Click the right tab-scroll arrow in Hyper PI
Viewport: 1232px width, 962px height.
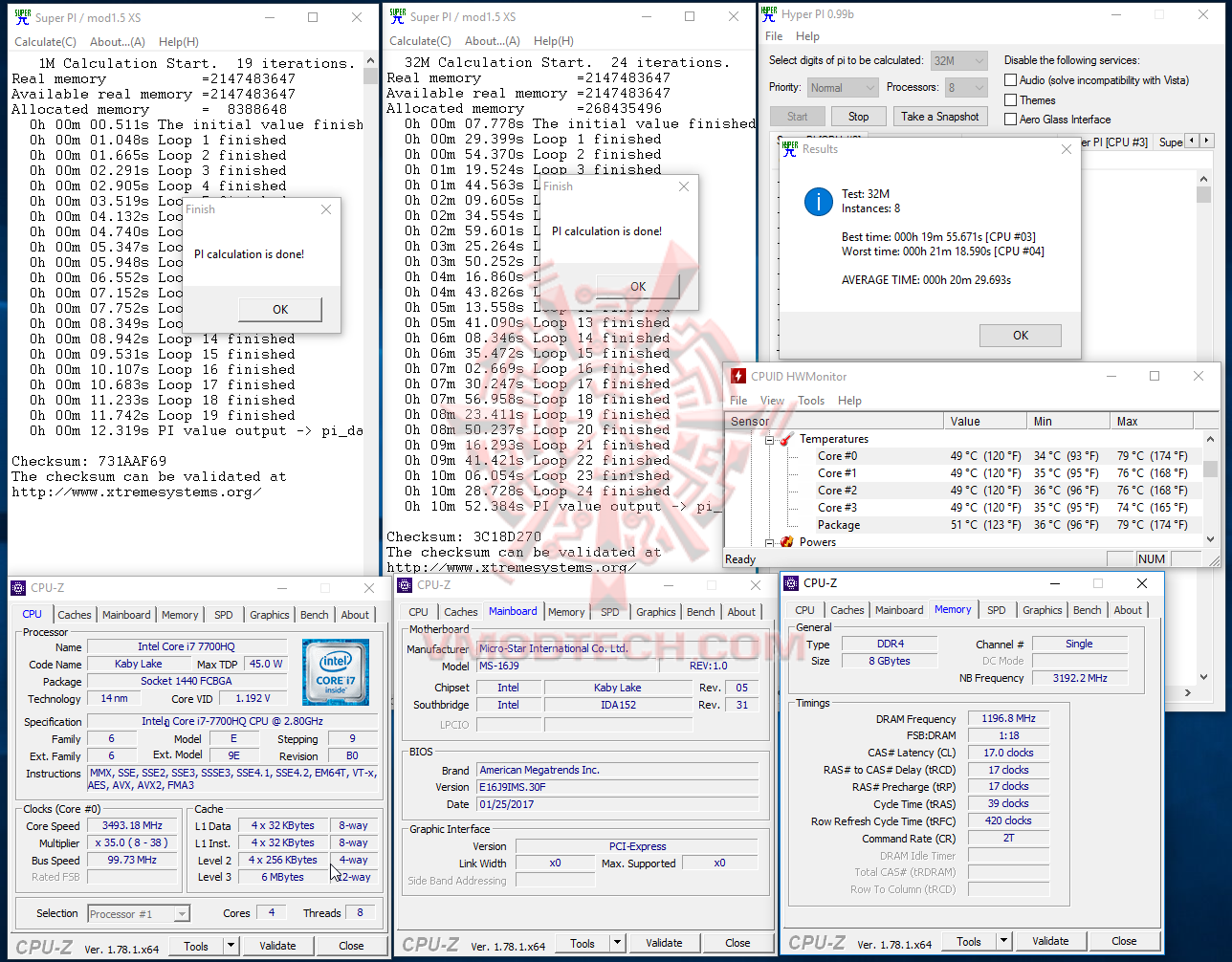coord(1206,142)
